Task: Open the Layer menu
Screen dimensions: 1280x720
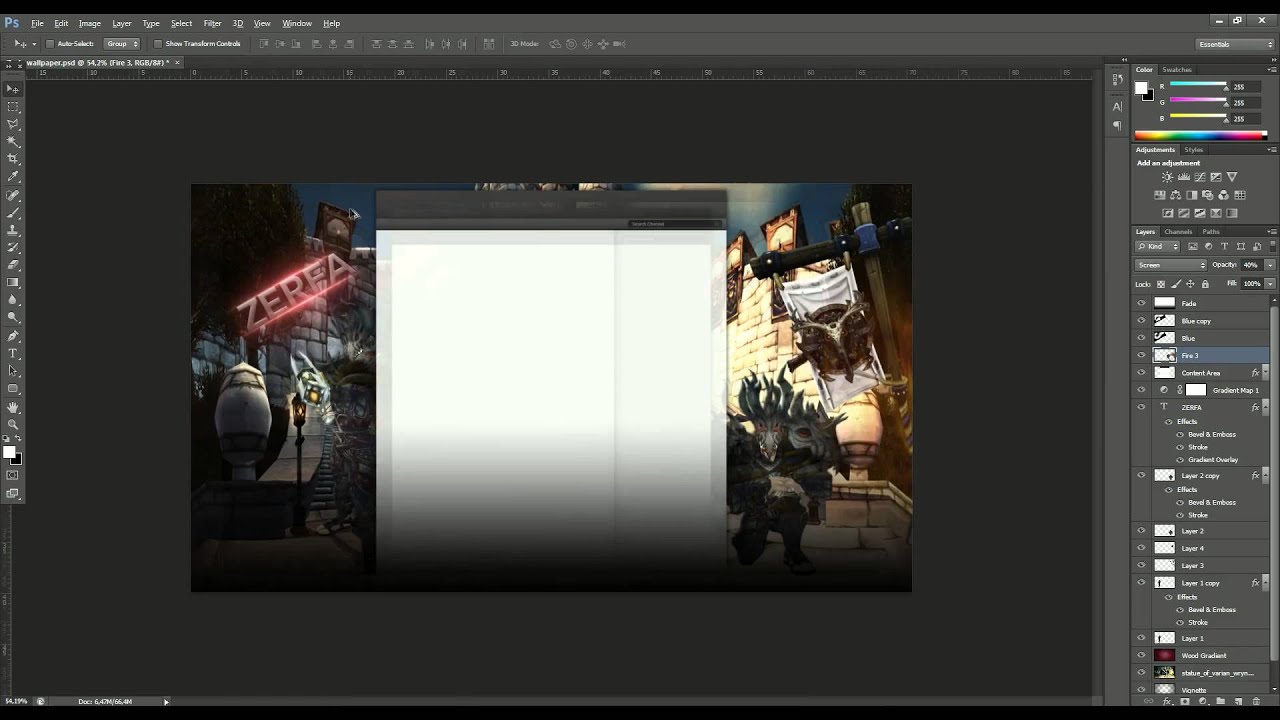Action: tap(121, 23)
